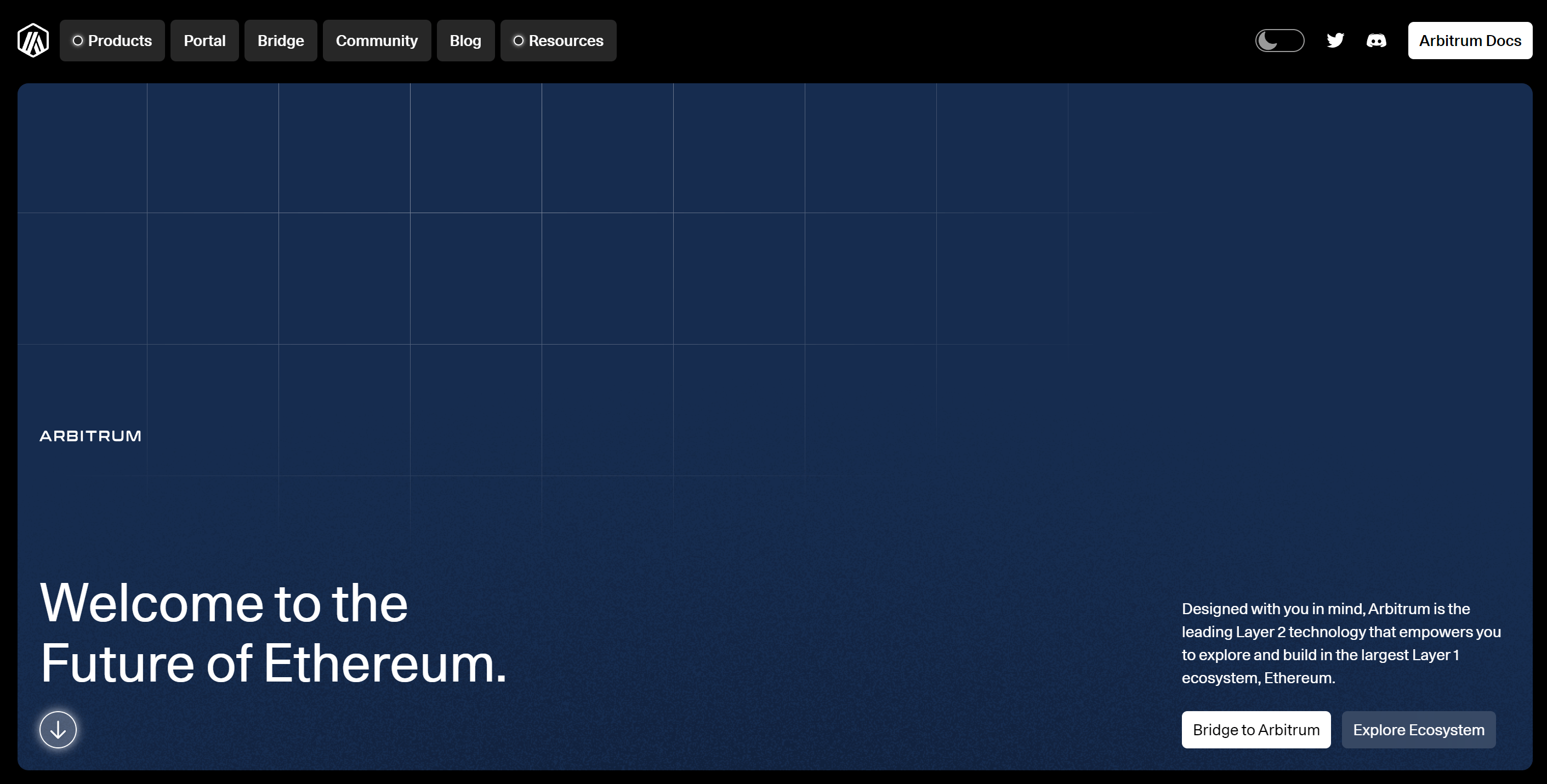The image size is (1547, 784).
Task: Open Arbitrum's Twitter page
Action: tap(1335, 40)
